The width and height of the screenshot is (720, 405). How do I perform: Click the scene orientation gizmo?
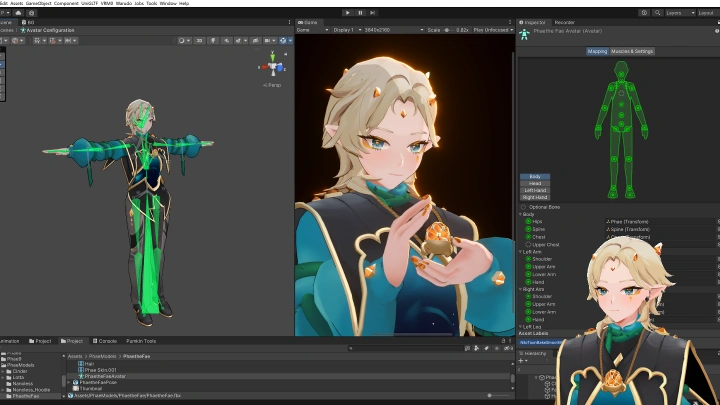273,66
